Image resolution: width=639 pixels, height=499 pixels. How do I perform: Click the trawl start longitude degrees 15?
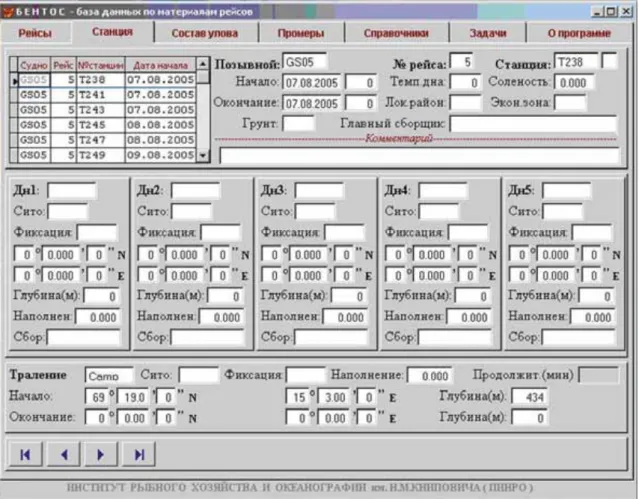(297, 397)
